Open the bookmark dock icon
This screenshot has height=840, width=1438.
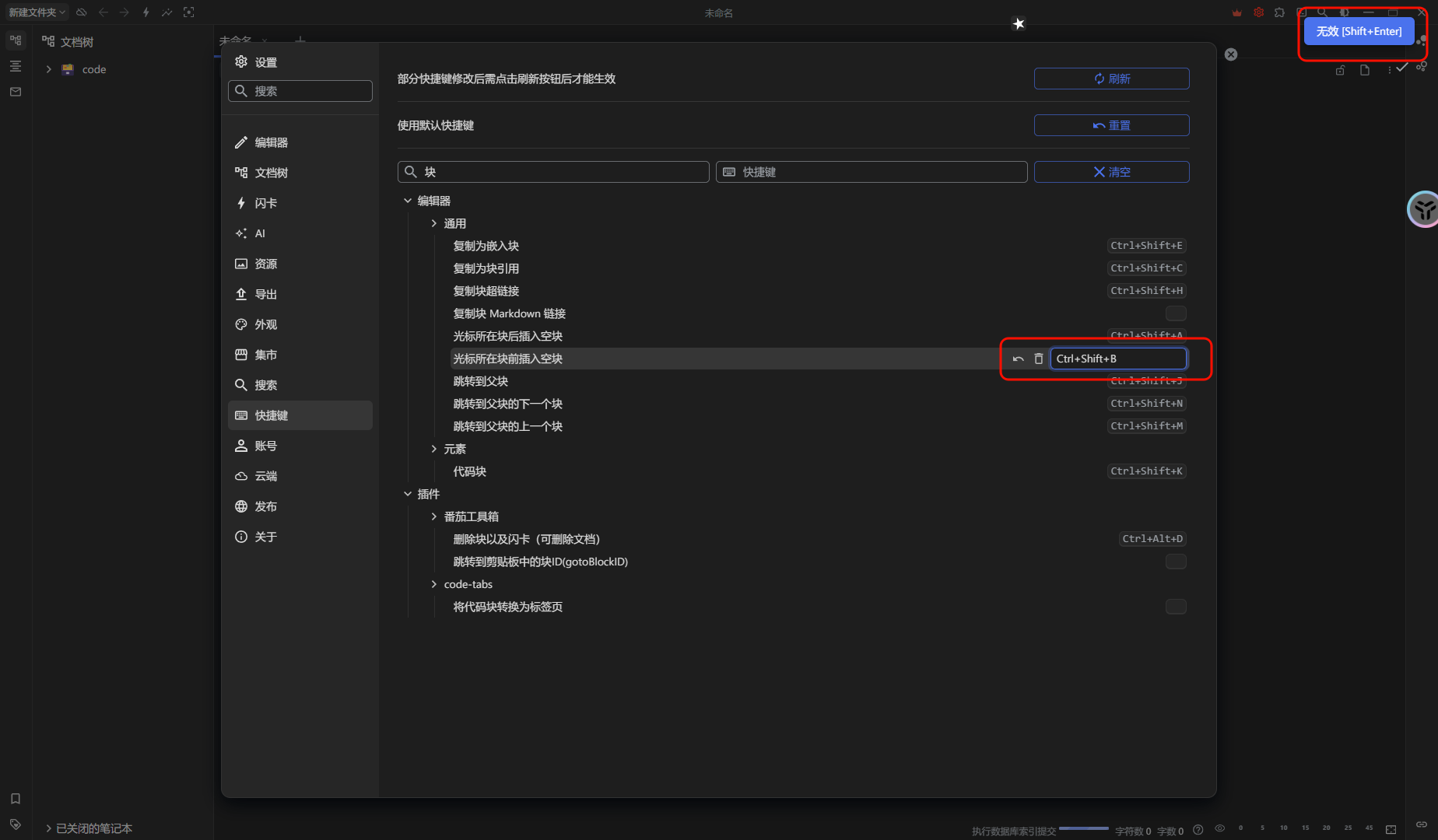[x=16, y=799]
